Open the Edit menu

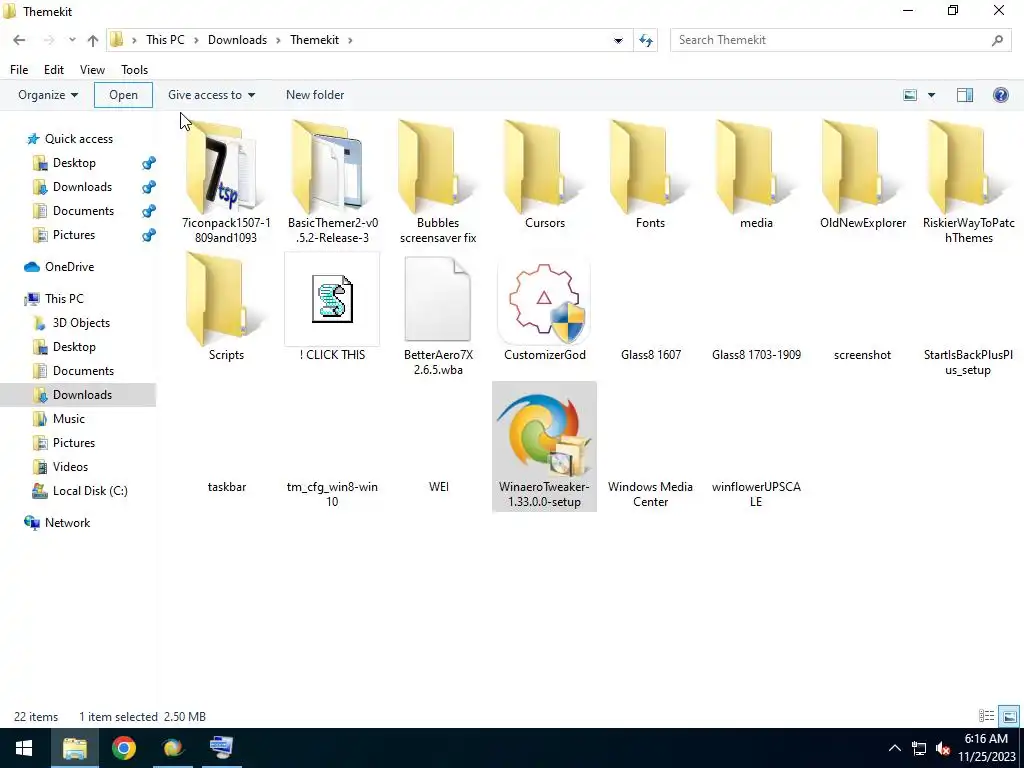54,70
